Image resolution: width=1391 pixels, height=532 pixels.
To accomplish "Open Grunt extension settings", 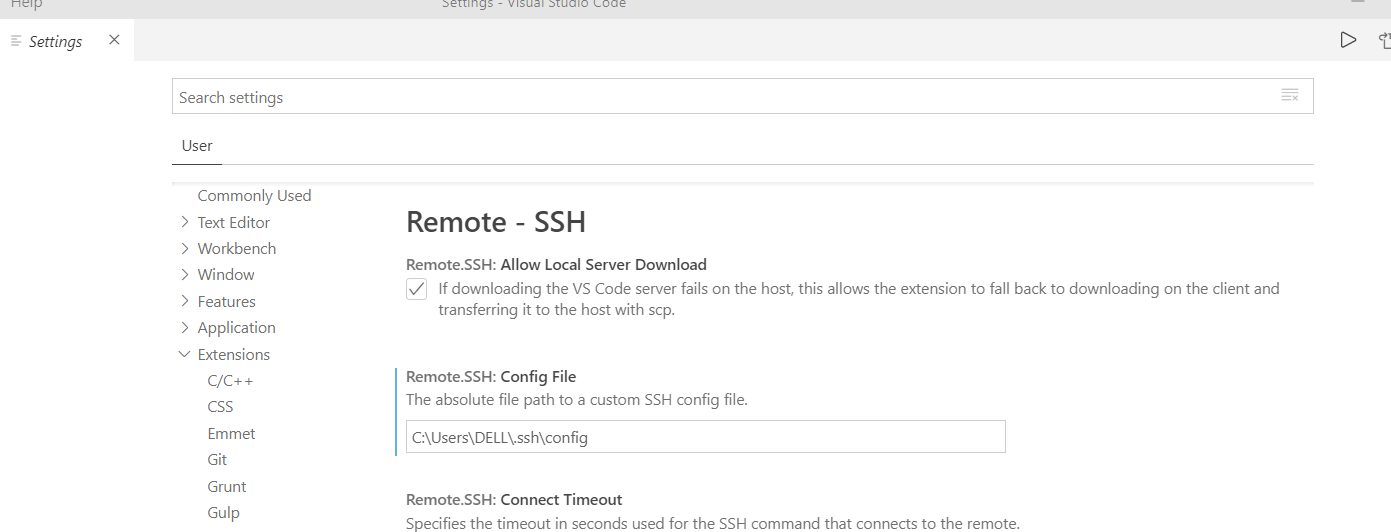I will pyautogui.click(x=227, y=486).
